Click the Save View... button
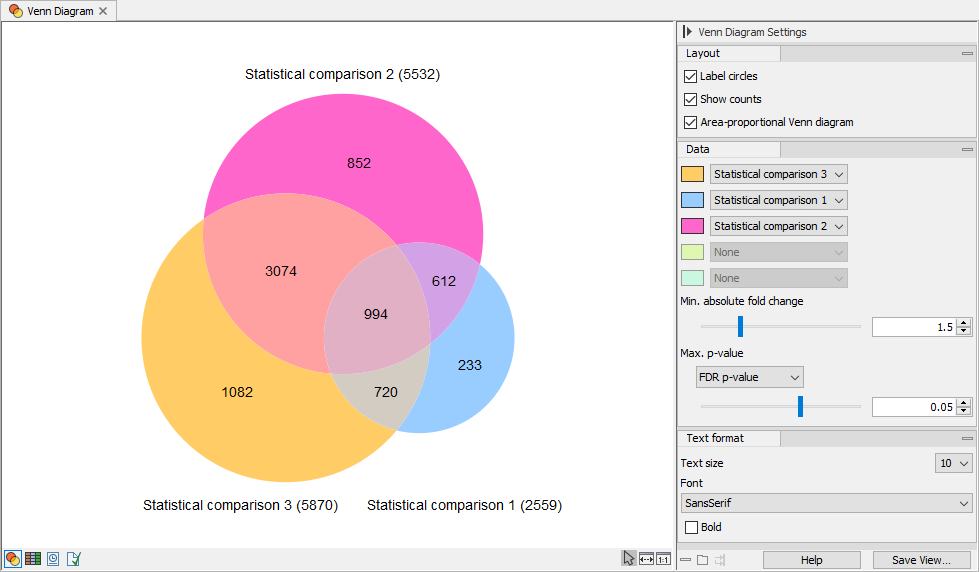Image resolution: width=979 pixels, height=572 pixels. click(x=921, y=560)
